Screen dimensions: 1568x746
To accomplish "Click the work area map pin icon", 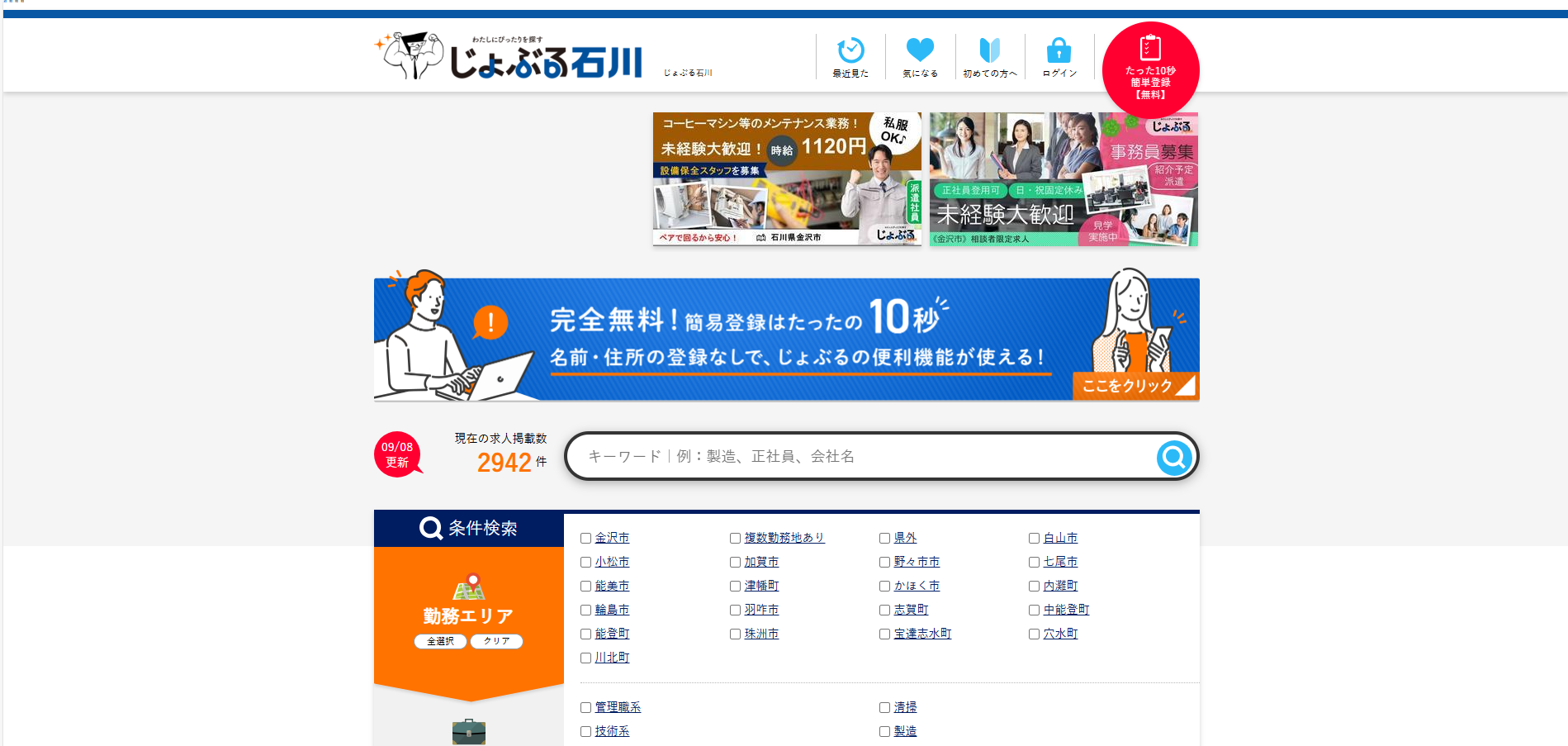I will tap(469, 587).
